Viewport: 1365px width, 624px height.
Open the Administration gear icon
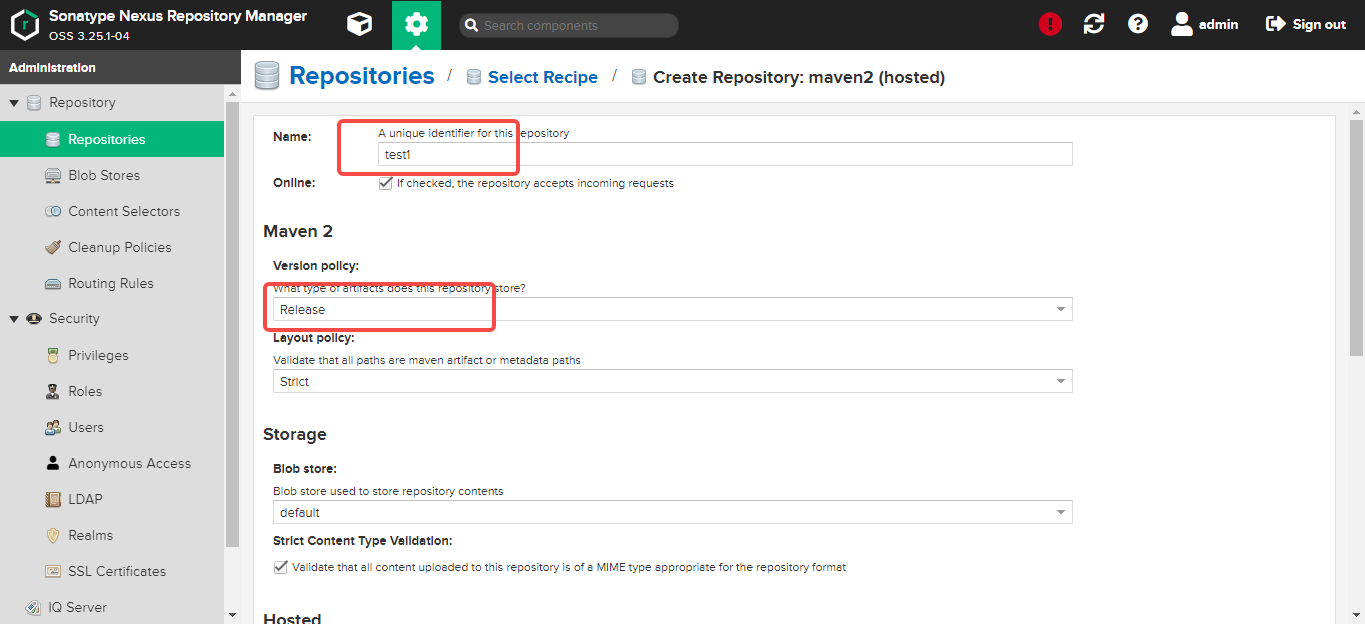click(x=417, y=25)
